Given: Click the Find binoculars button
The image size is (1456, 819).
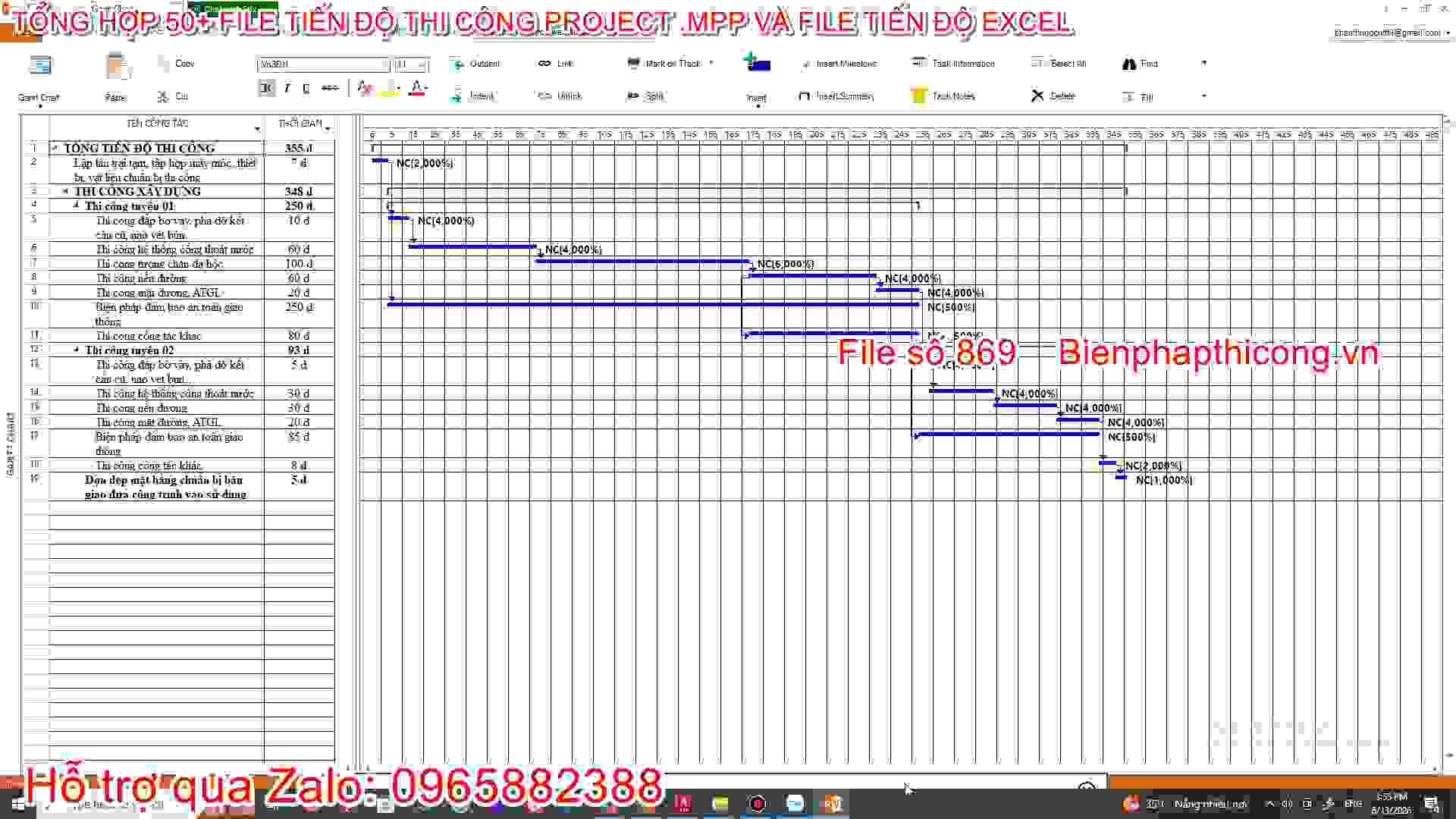Looking at the screenshot, I should (1140, 64).
